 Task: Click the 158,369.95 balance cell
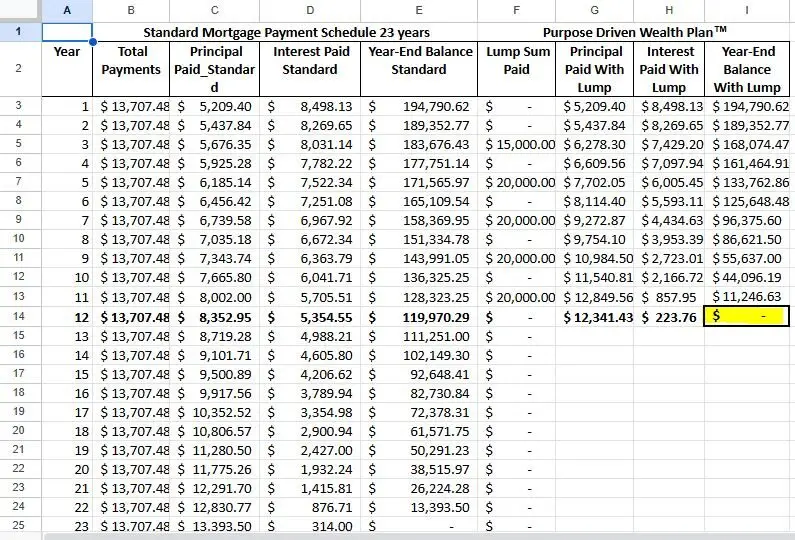tap(419, 221)
